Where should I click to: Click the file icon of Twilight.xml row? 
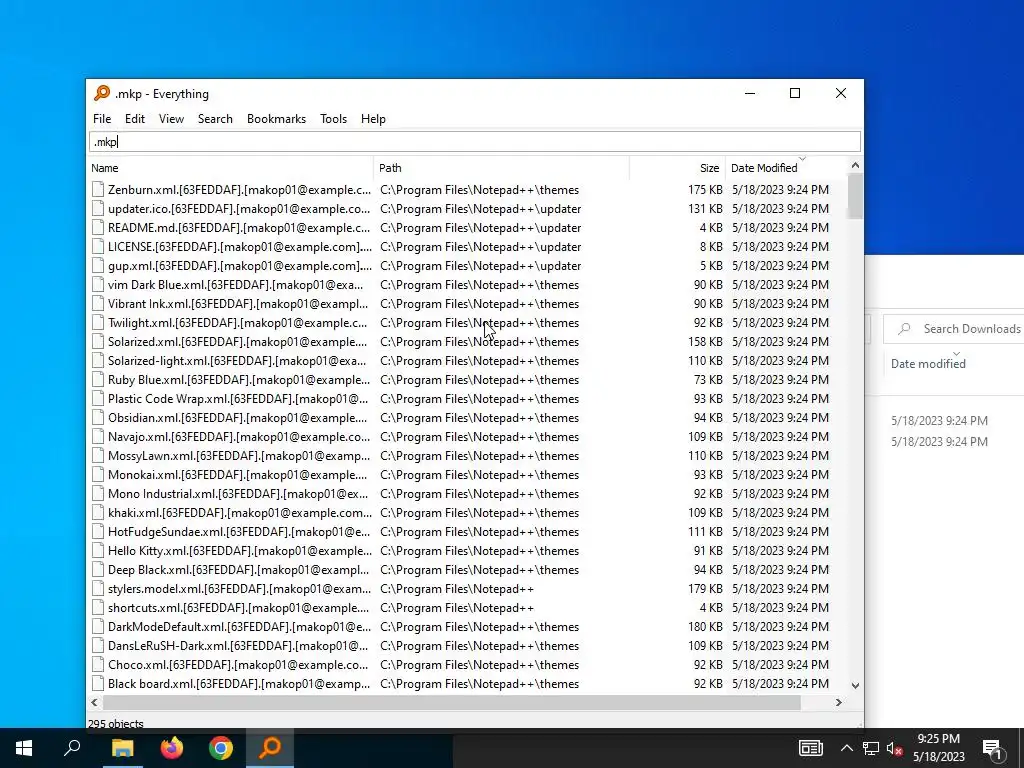(98, 323)
